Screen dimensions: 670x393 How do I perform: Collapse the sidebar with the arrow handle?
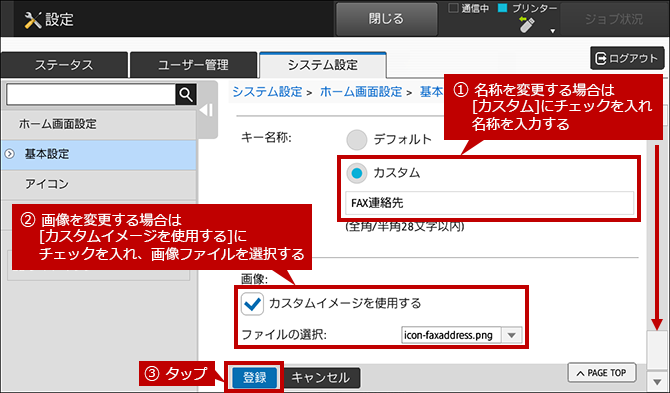pos(207,110)
